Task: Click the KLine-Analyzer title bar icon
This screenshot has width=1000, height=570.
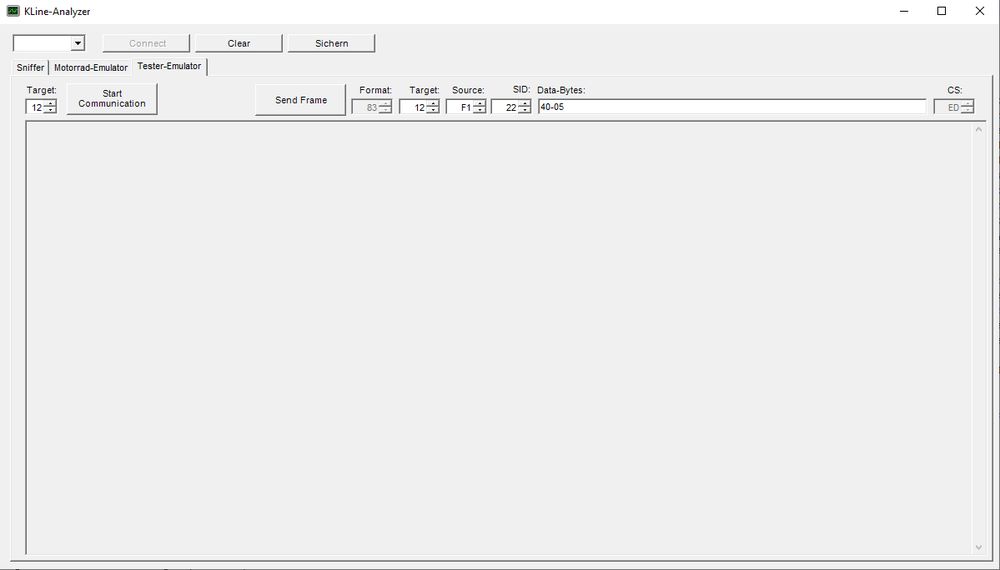Action: (x=13, y=11)
